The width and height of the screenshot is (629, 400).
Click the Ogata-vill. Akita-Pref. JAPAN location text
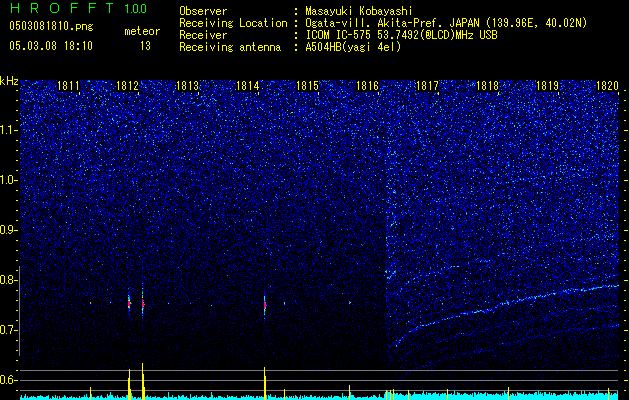[446, 23]
